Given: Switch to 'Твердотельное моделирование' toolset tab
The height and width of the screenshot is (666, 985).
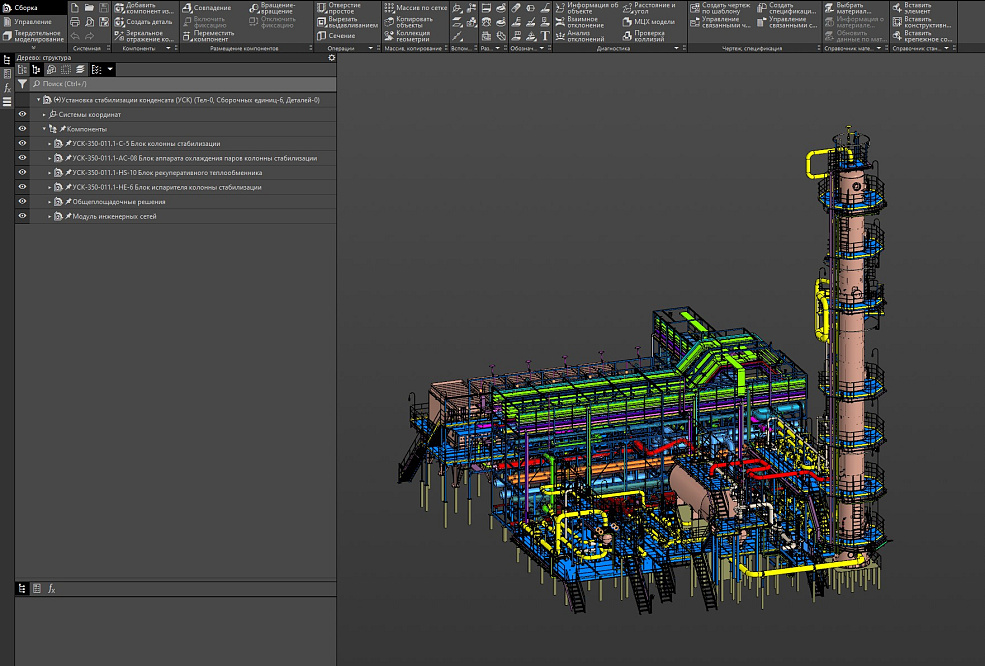Looking at the screenshot, I should pos(38,36).
